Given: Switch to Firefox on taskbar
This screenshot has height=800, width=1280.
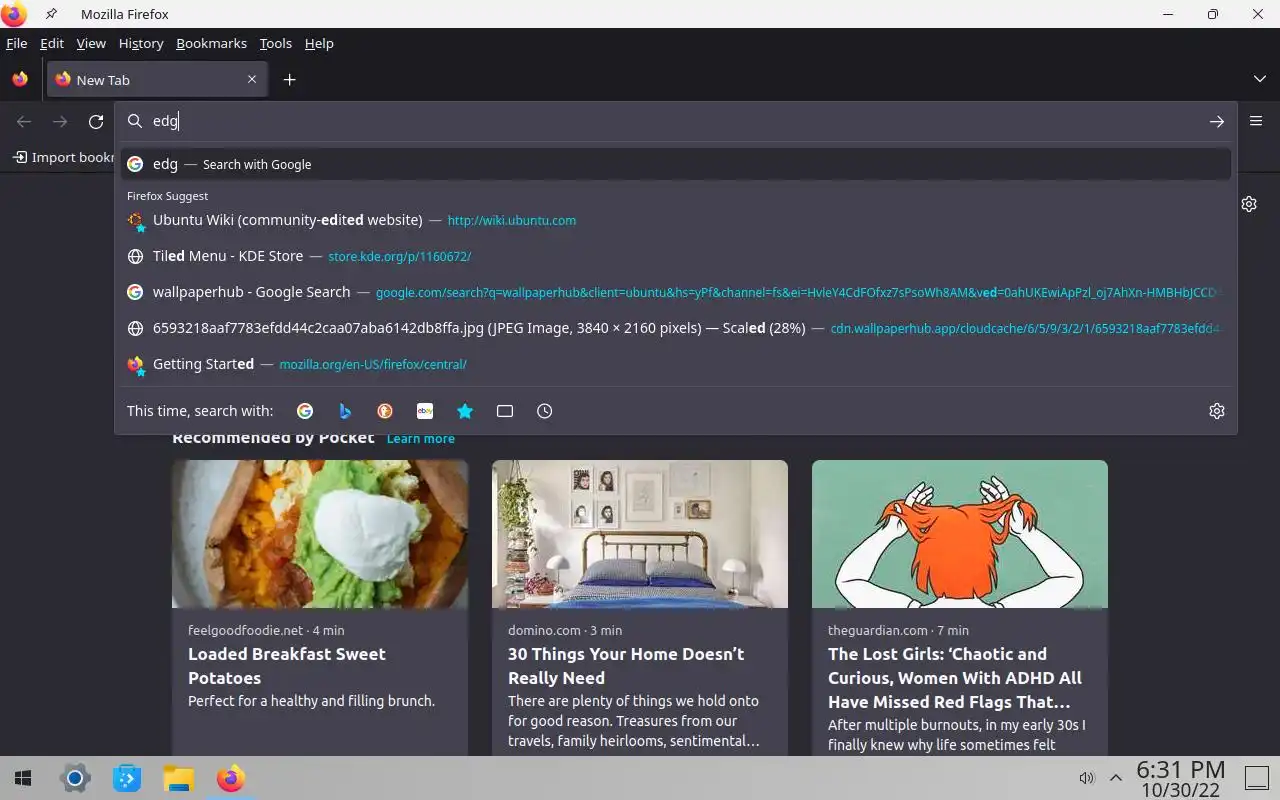Looking at the screenshot, I should tap(231, 778).
